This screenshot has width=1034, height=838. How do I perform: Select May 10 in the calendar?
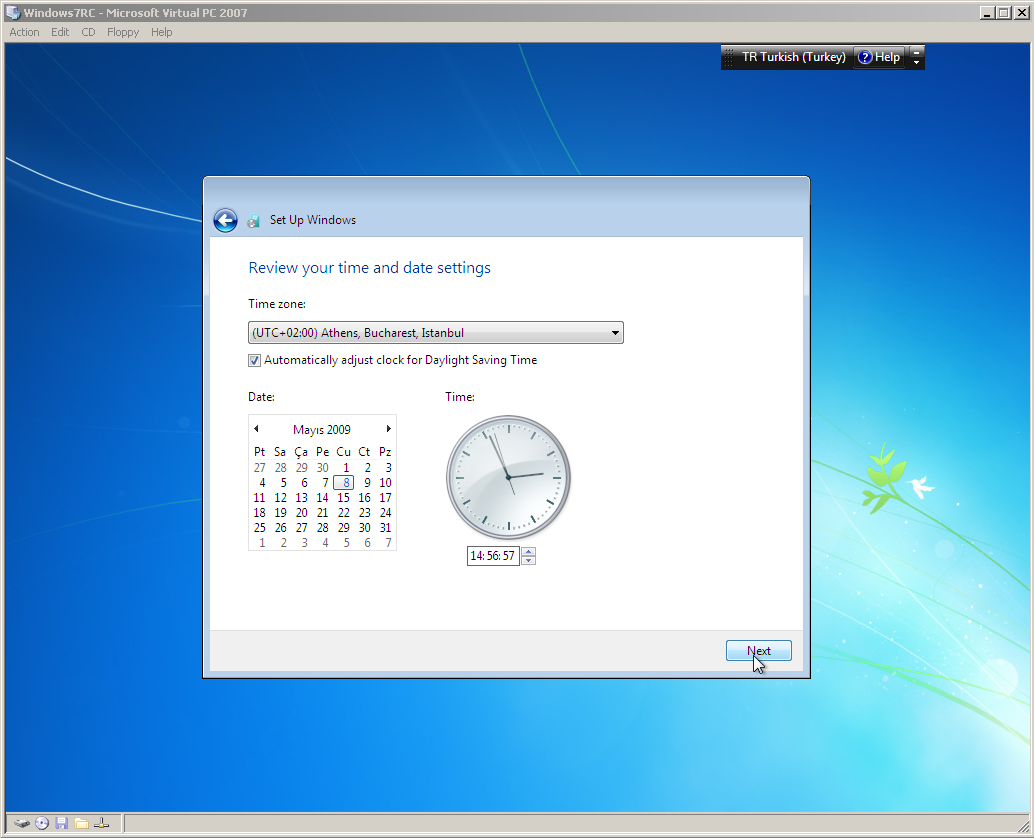(386, 483)
